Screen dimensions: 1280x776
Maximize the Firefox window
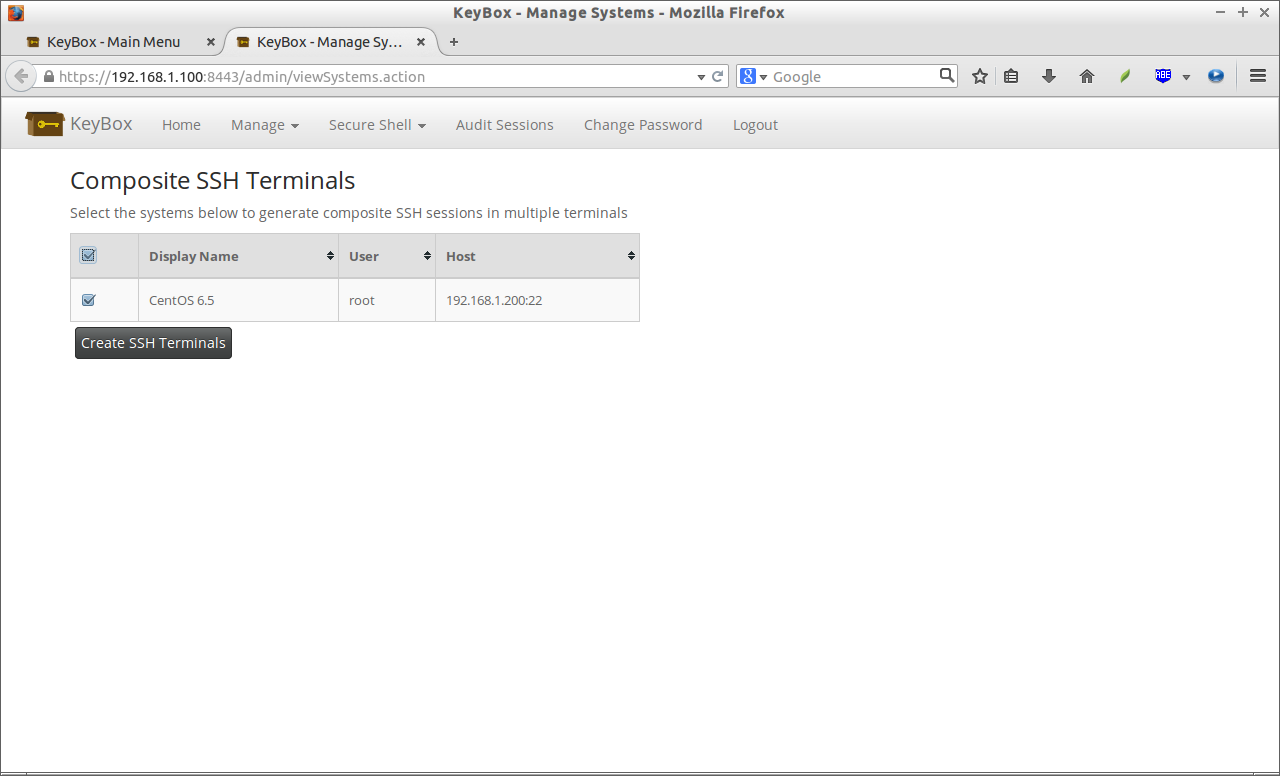(1243, 12)
